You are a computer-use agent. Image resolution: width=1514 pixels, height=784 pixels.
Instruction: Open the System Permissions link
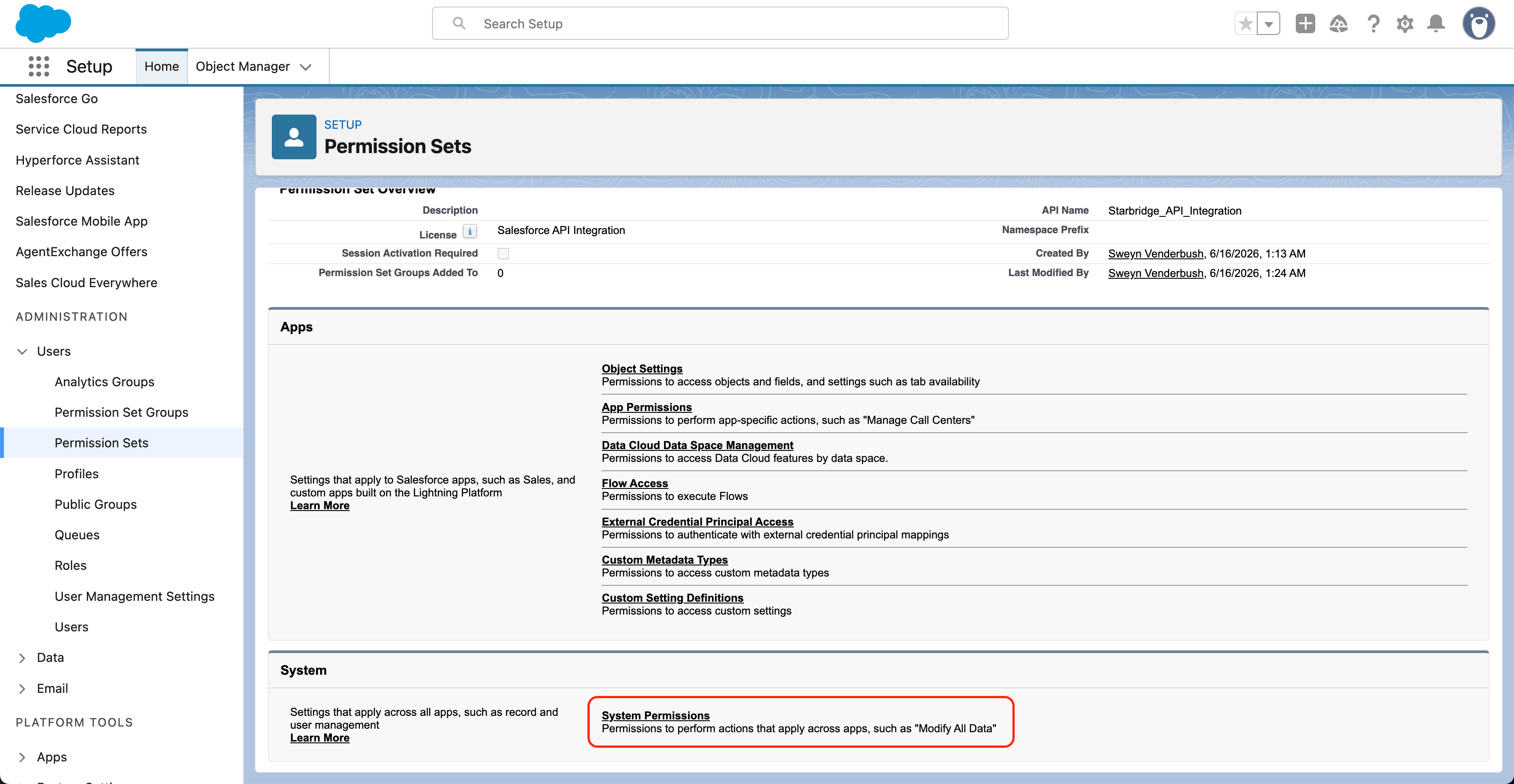click(x=655, y=715)
